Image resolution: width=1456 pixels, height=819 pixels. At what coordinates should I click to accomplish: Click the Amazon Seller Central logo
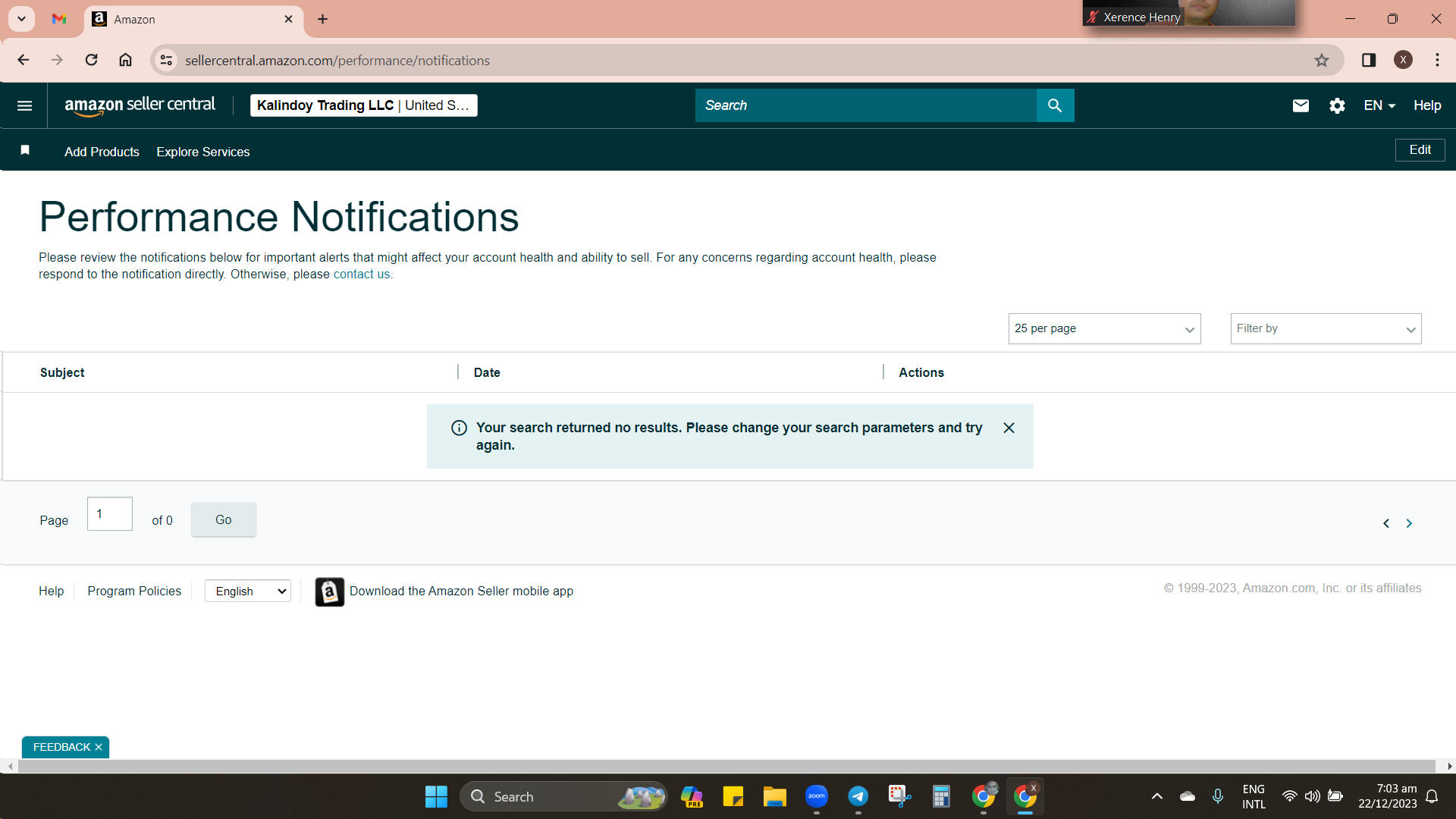pyautogui.click(x=140, y=105)
